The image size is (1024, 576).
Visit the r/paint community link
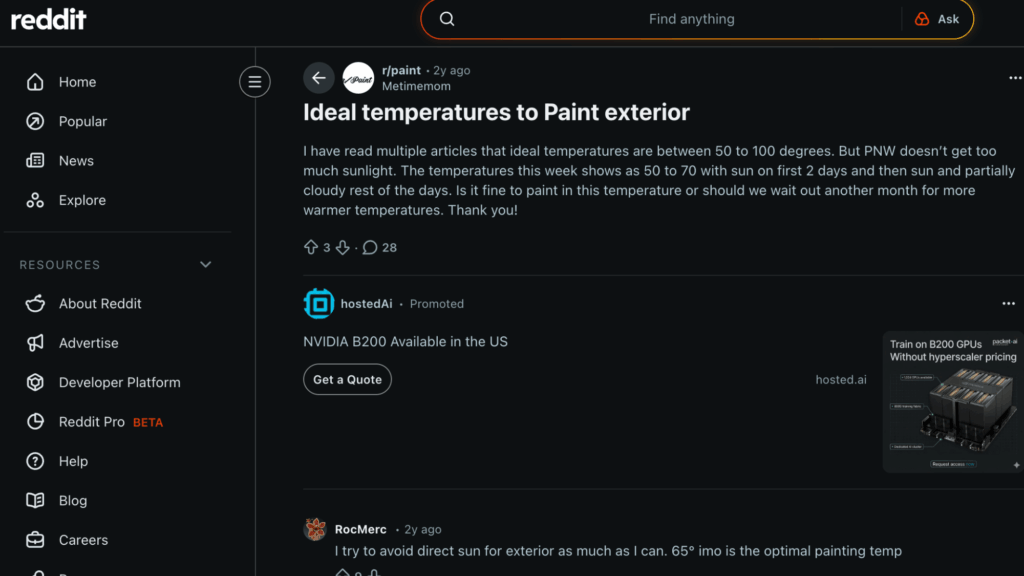[x=401, y=70]
